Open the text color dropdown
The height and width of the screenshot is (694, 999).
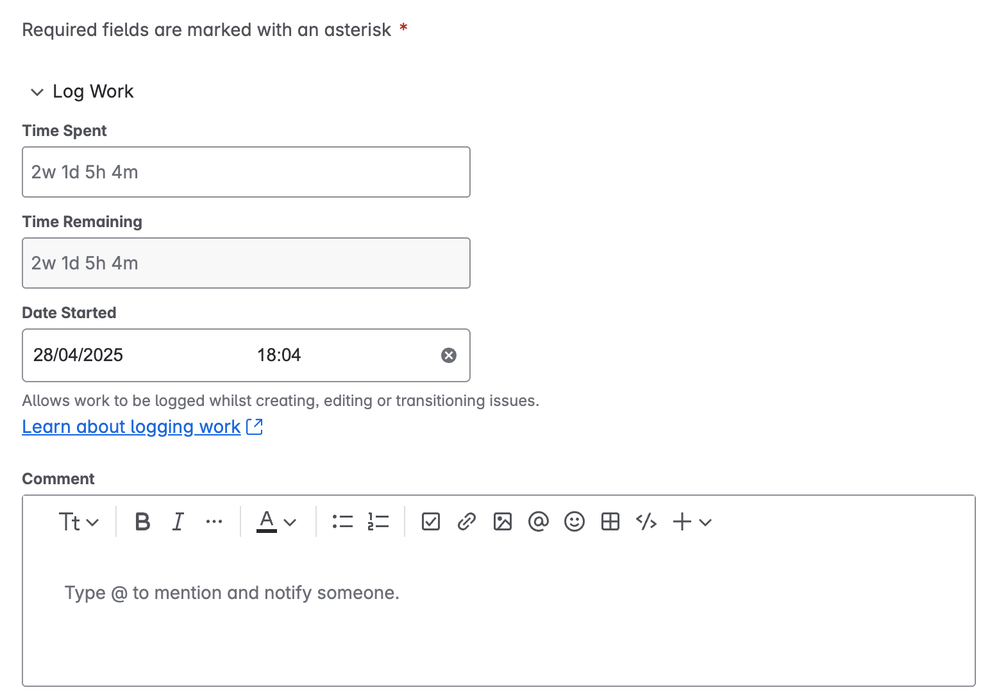coord(277,522)
